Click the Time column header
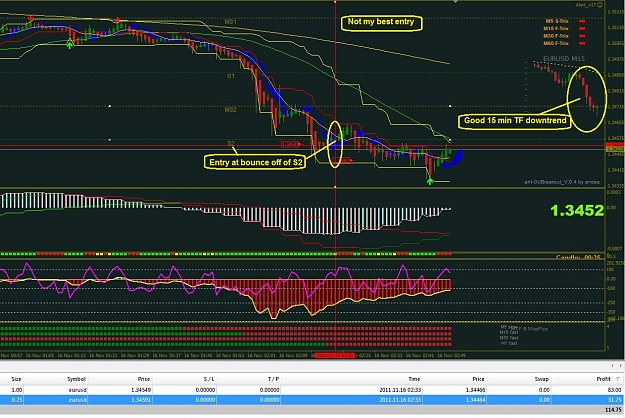625x418 pixels. 414,379
